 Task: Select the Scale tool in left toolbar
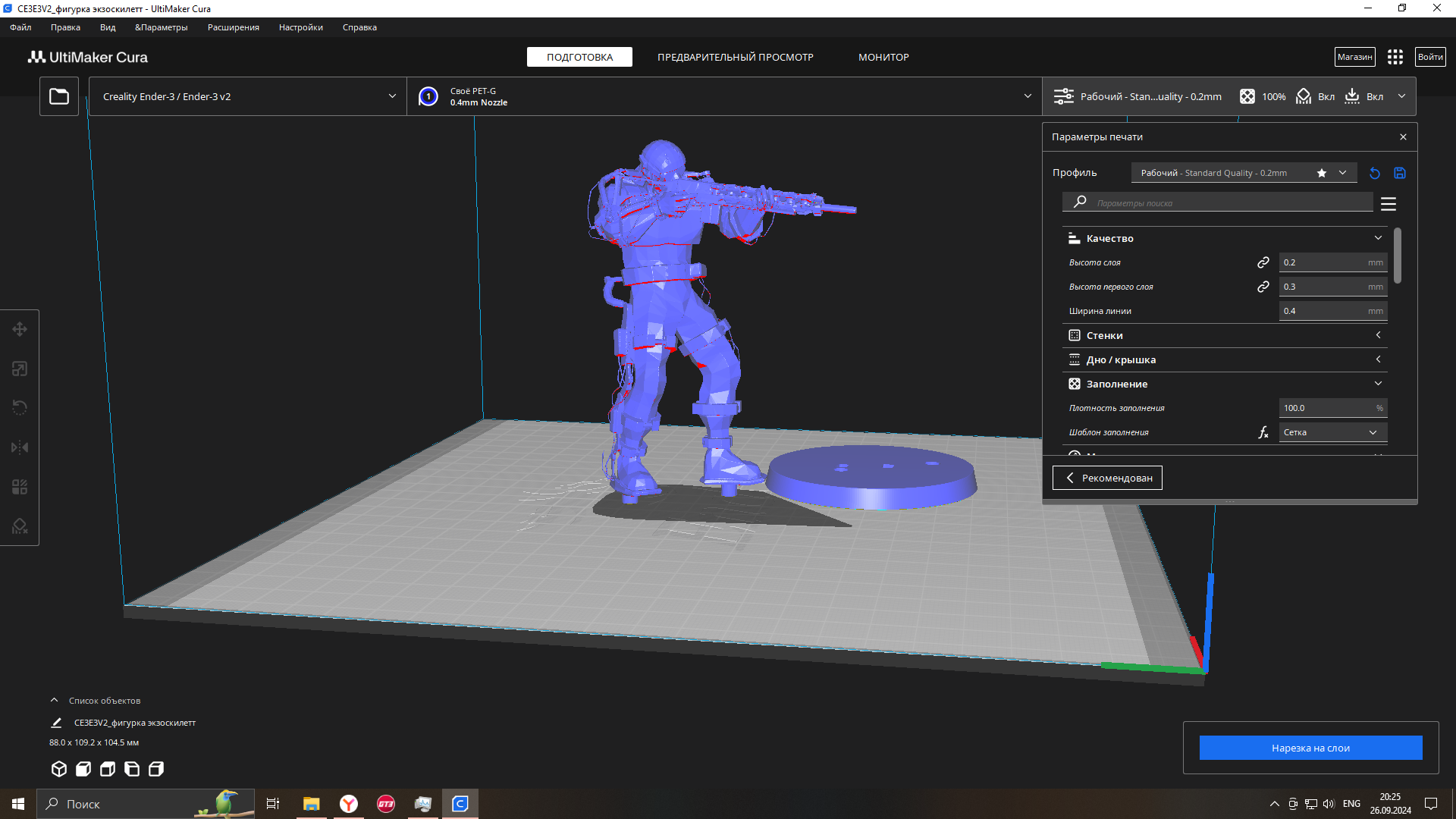tap(20, 369)
